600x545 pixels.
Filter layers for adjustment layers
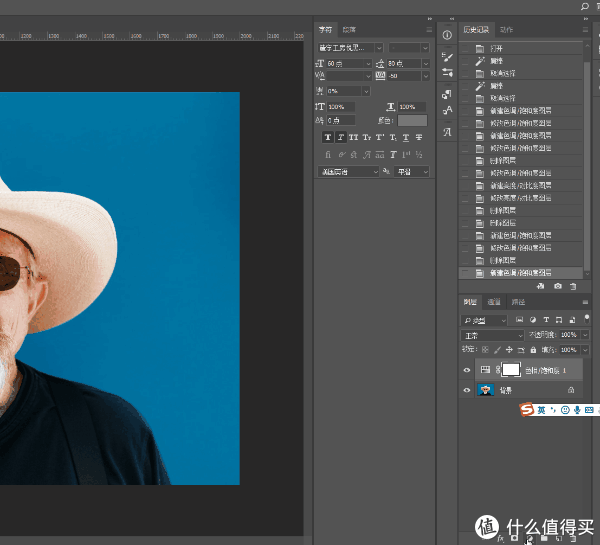(x=533, y=320)
